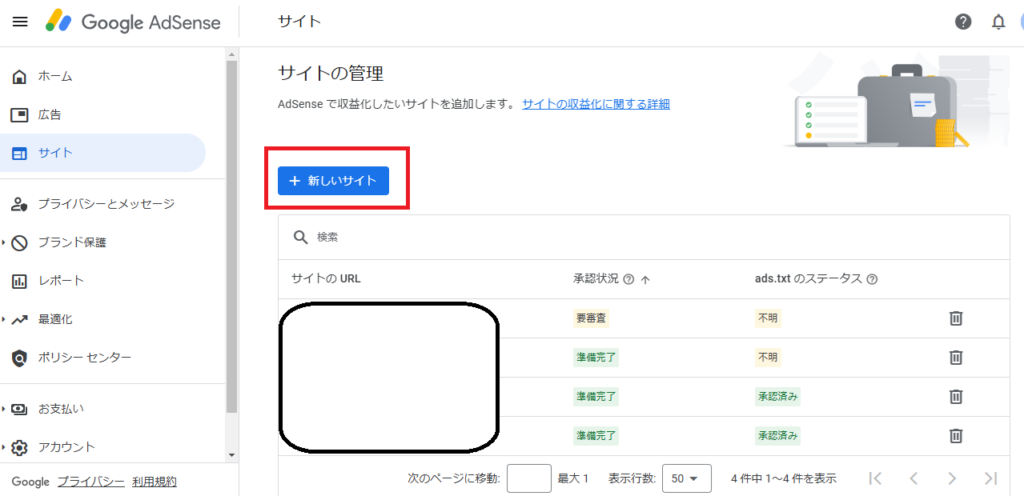The image size is (1024, 496).
Task: Click the info icon next to 承認状況
Action: pos(628,280)
